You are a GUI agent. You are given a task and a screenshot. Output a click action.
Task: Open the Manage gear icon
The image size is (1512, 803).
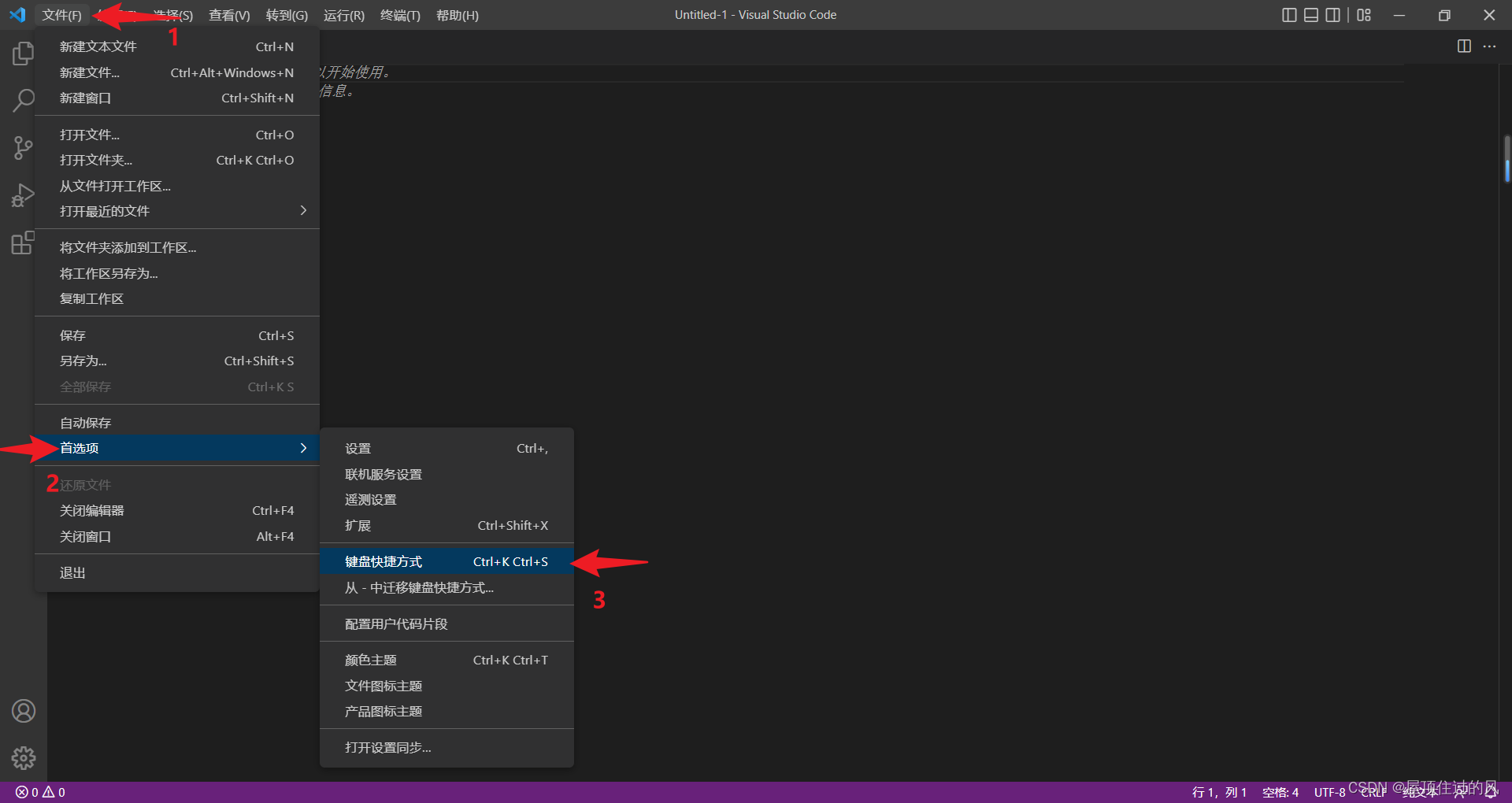click(x=24, y=758)
